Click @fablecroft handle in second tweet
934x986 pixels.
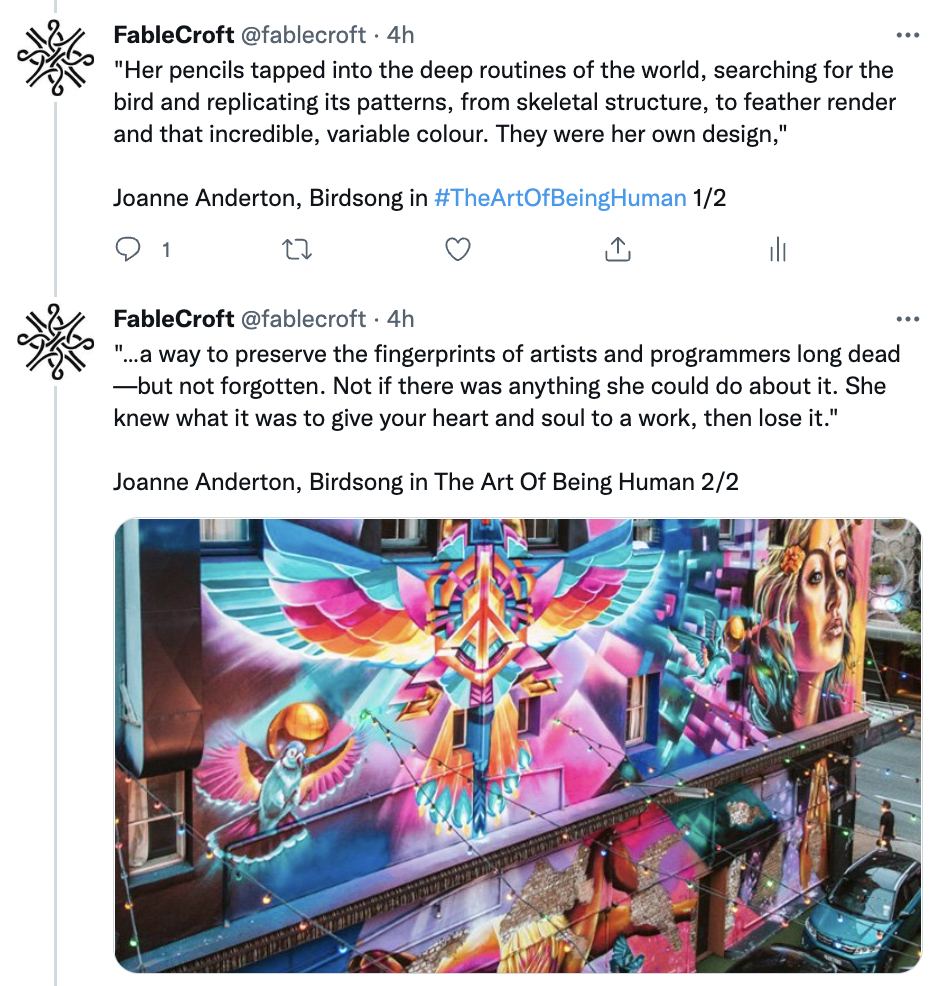point(303,319)
